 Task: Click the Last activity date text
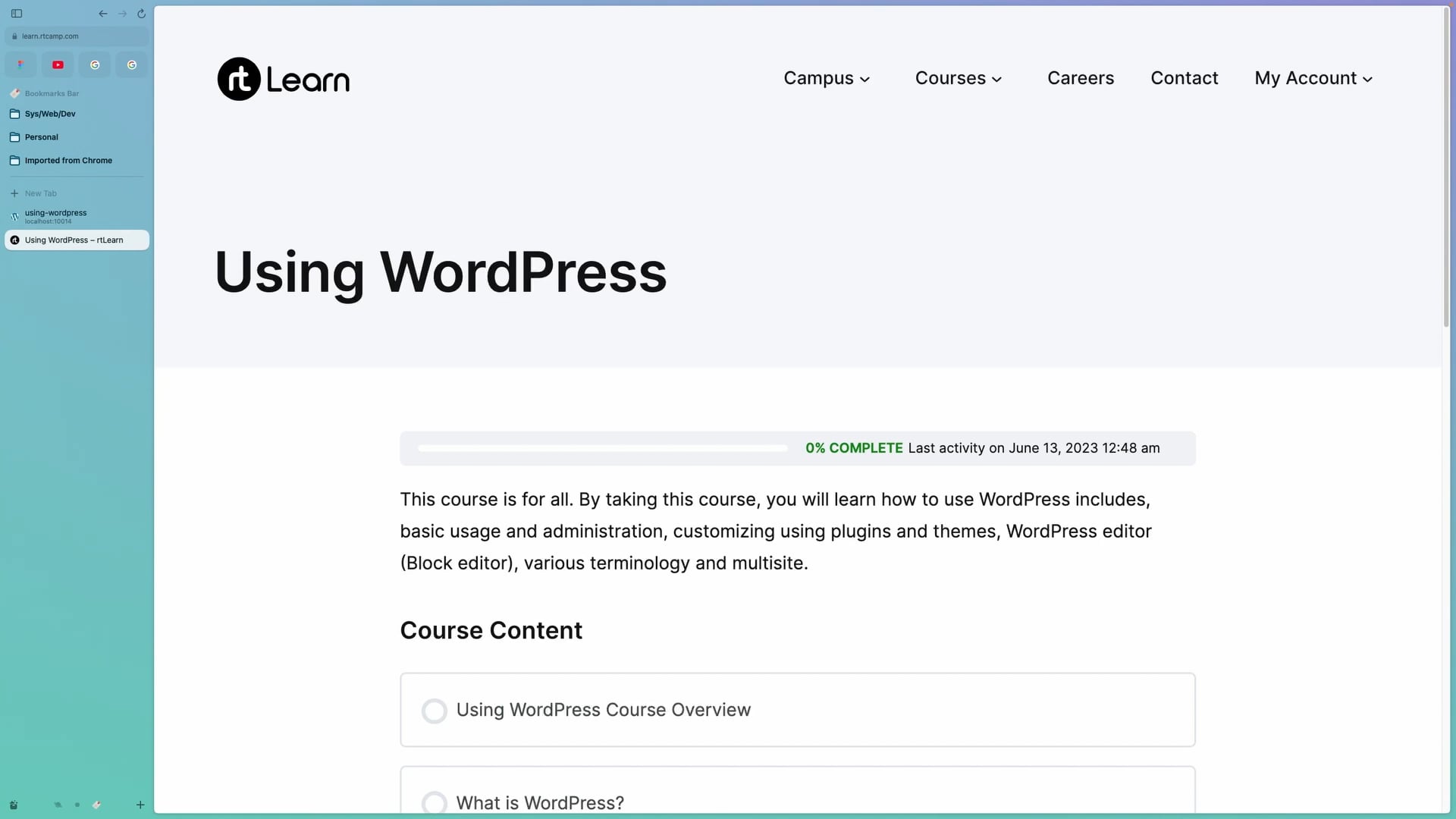coord(1034,448)
